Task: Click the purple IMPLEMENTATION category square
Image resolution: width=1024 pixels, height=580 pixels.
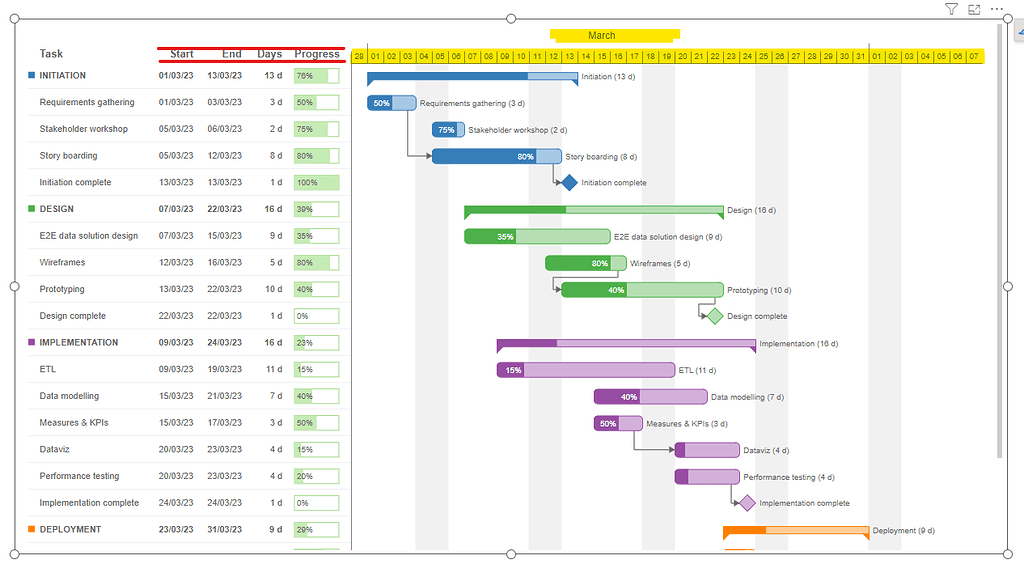Action: tap(30, 342)
